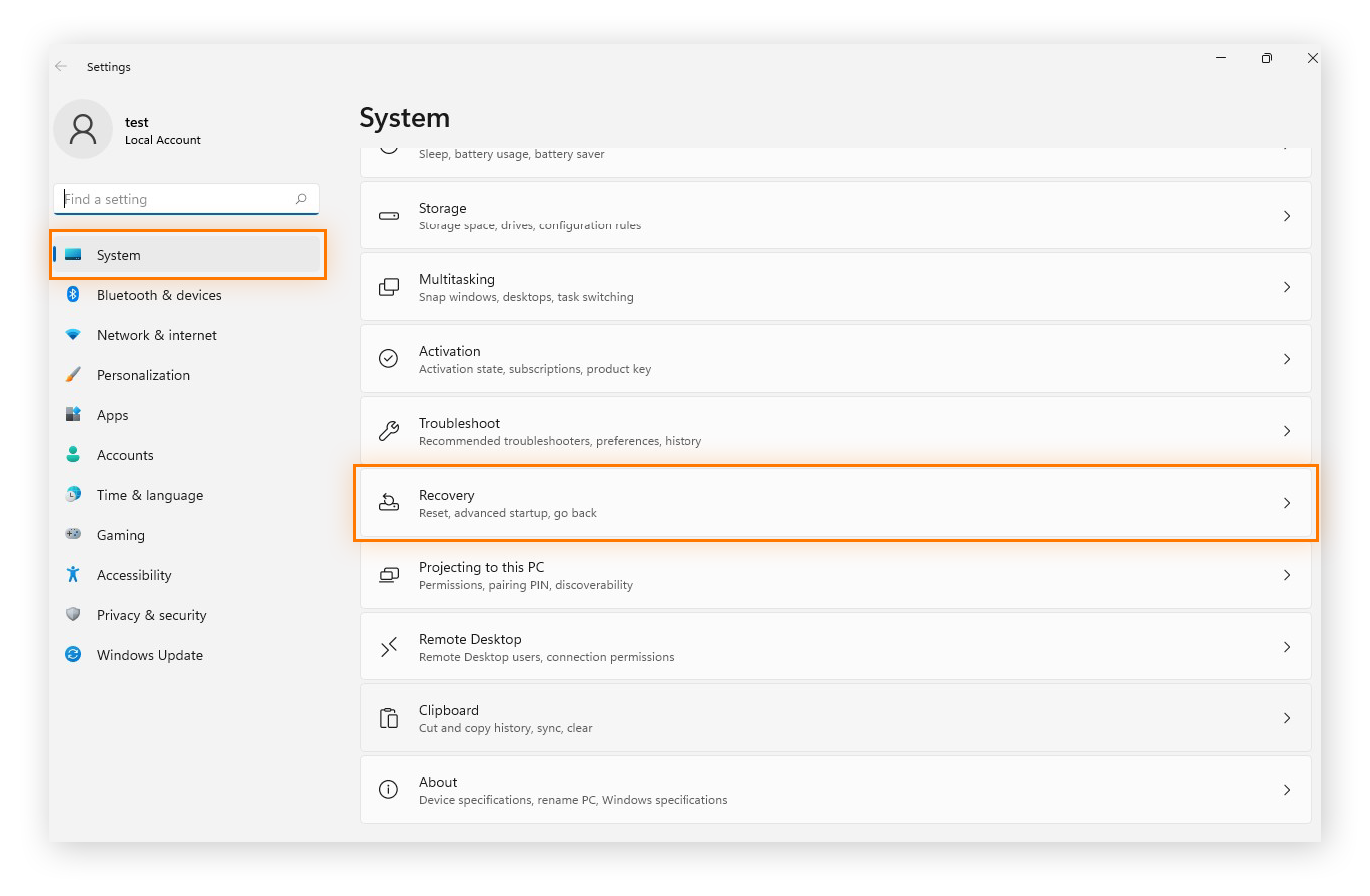Click the Clipboard icon
The image size is (1370, 896).
pyautogui.click(x=389, y=717)
